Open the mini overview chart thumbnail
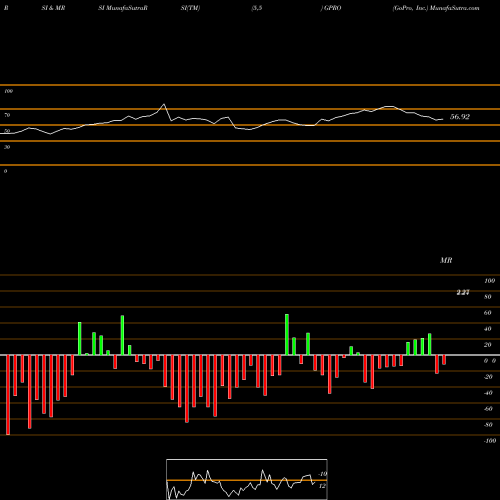Image resolution: width=500 pixels, height=500 pixels. (x=247, y=479)
